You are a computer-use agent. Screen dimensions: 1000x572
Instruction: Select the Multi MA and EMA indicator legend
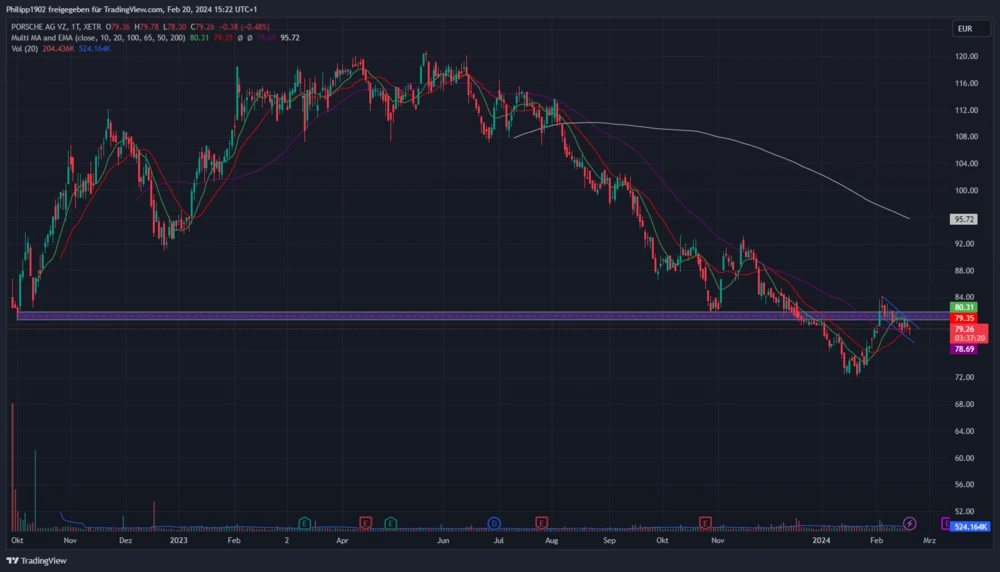[x=95, y=38]
